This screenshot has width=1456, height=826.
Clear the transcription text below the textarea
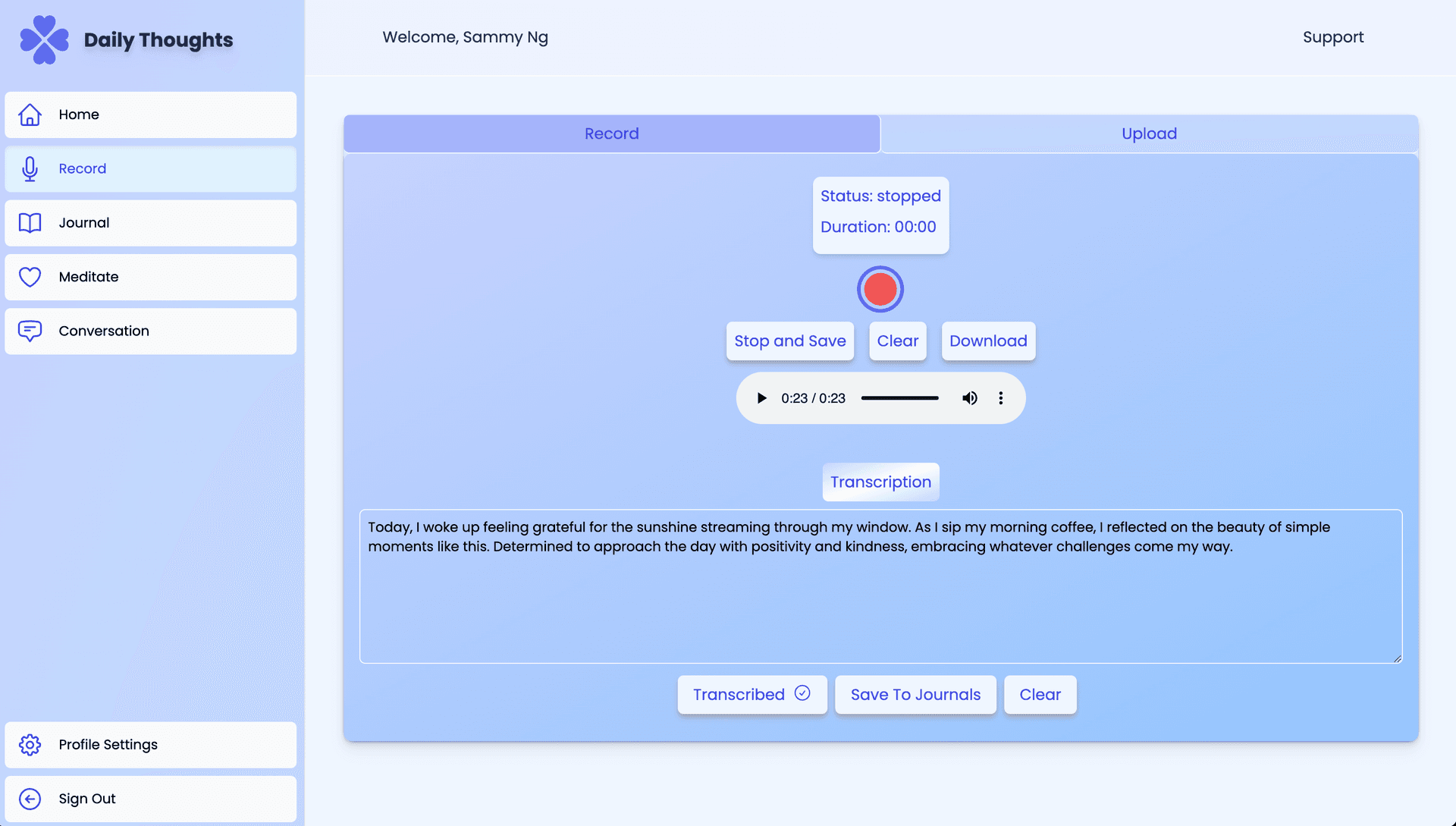pyautogui.click(x=1040, y=695)
